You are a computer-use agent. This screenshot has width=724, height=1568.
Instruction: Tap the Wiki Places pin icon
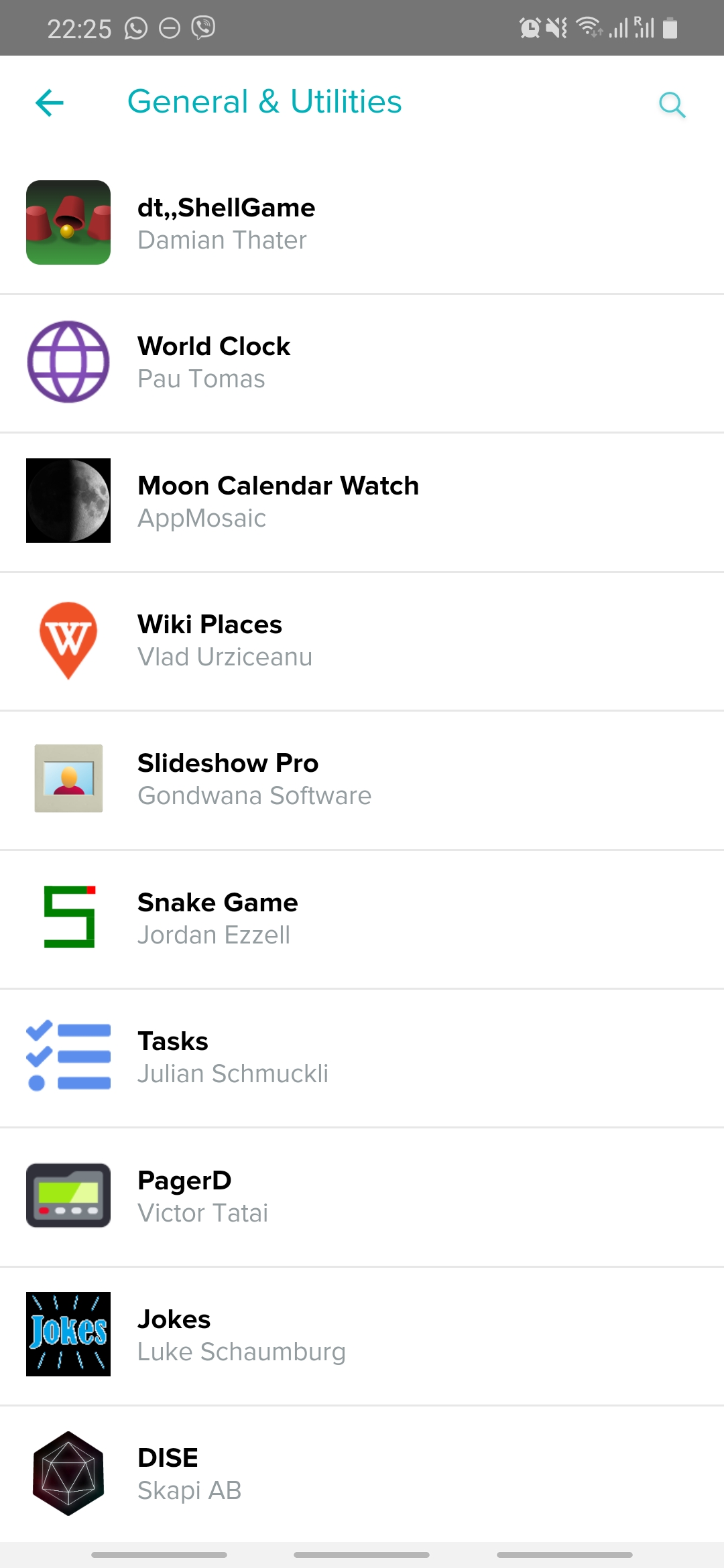coord(68,640)
